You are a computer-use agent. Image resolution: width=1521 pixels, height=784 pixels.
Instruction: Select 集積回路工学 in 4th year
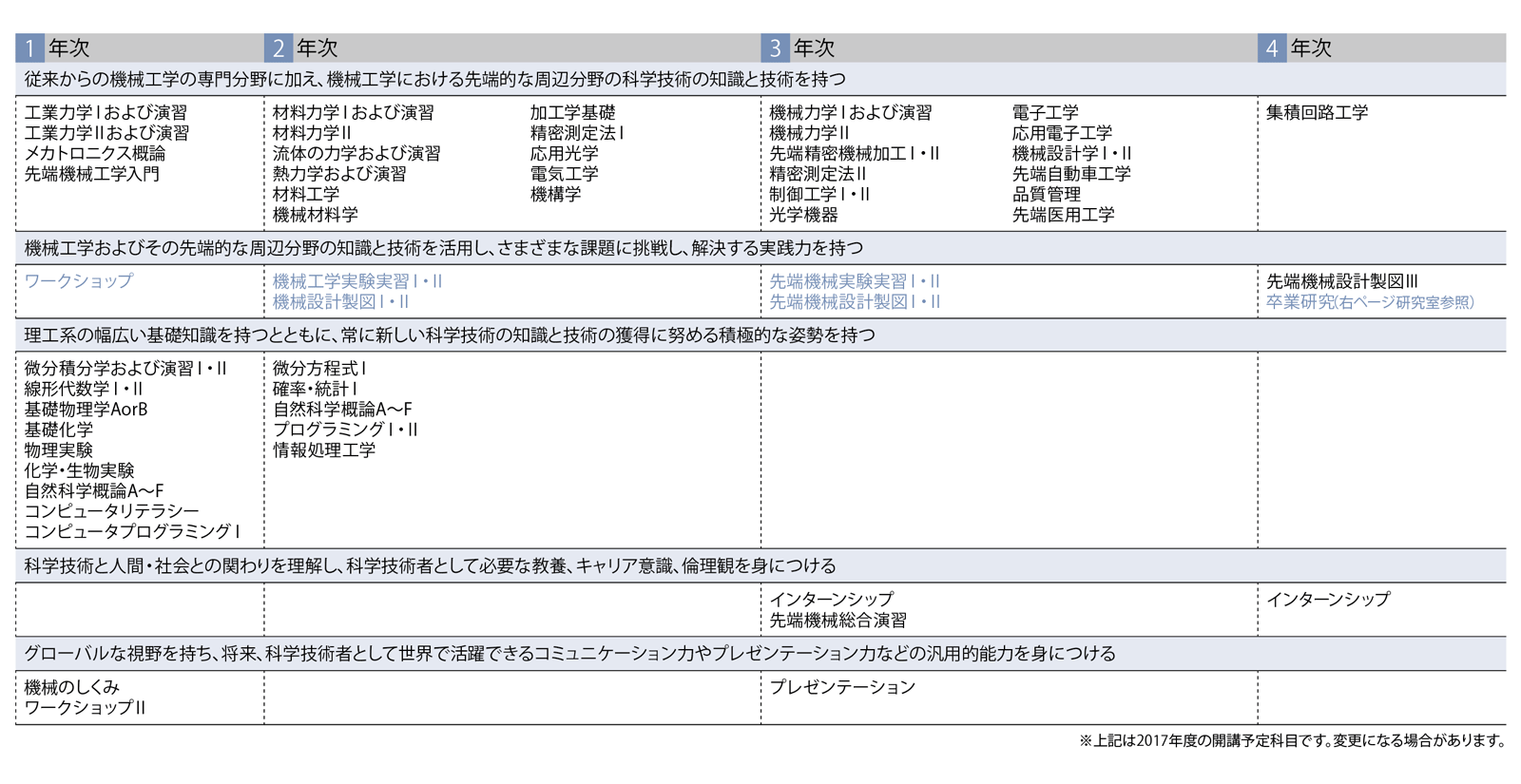pos(1318,112)
